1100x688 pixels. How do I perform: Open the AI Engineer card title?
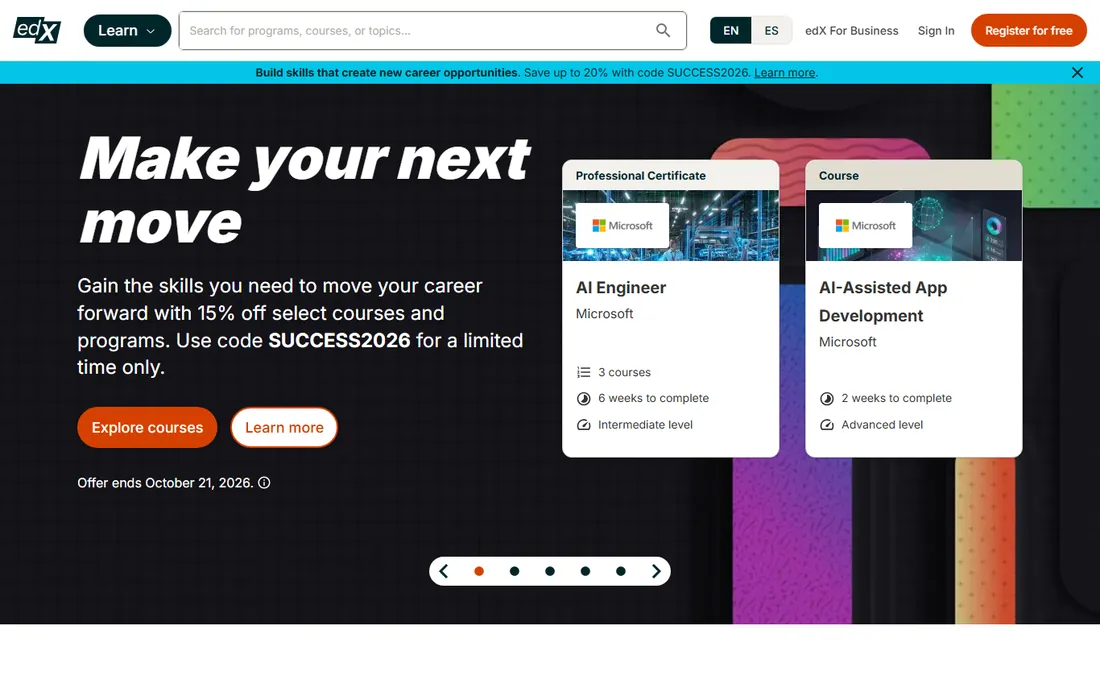[621, 288]
